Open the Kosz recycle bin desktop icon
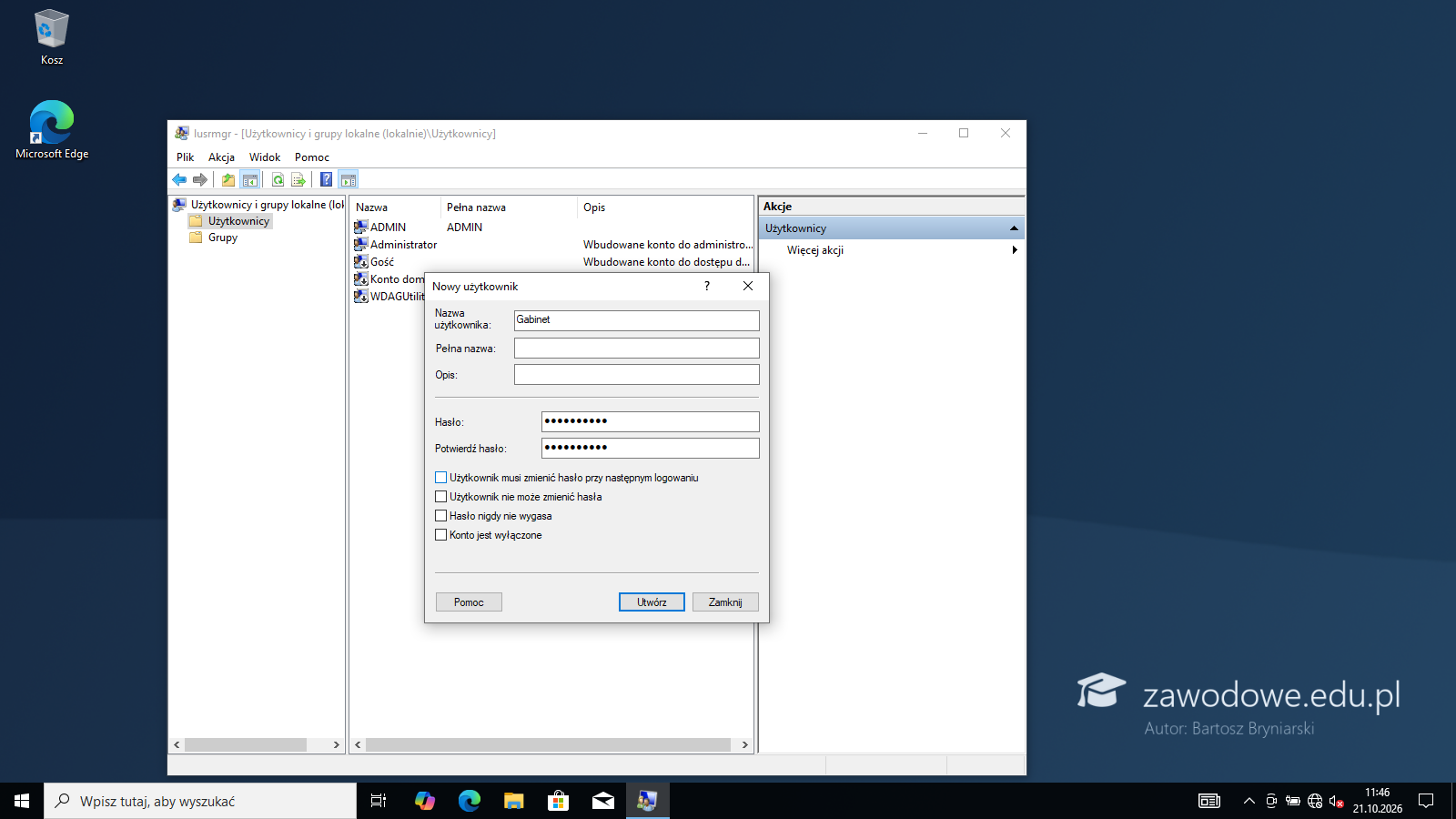This screenshot has width=1456, height=819. click(x=52, y=37)
